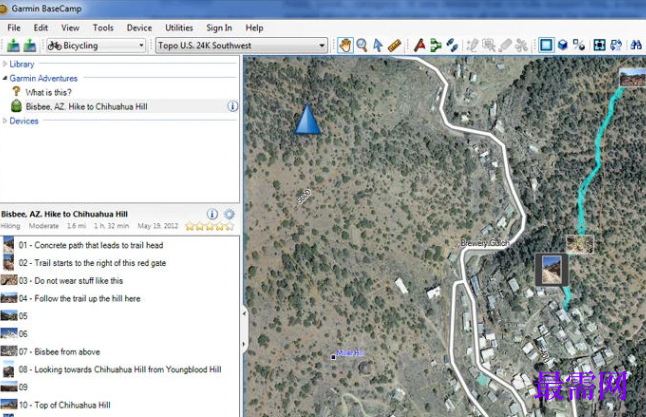Click the grayed-out pencil Insert tool
646x417 pixels.
click(x=472, y=45)
